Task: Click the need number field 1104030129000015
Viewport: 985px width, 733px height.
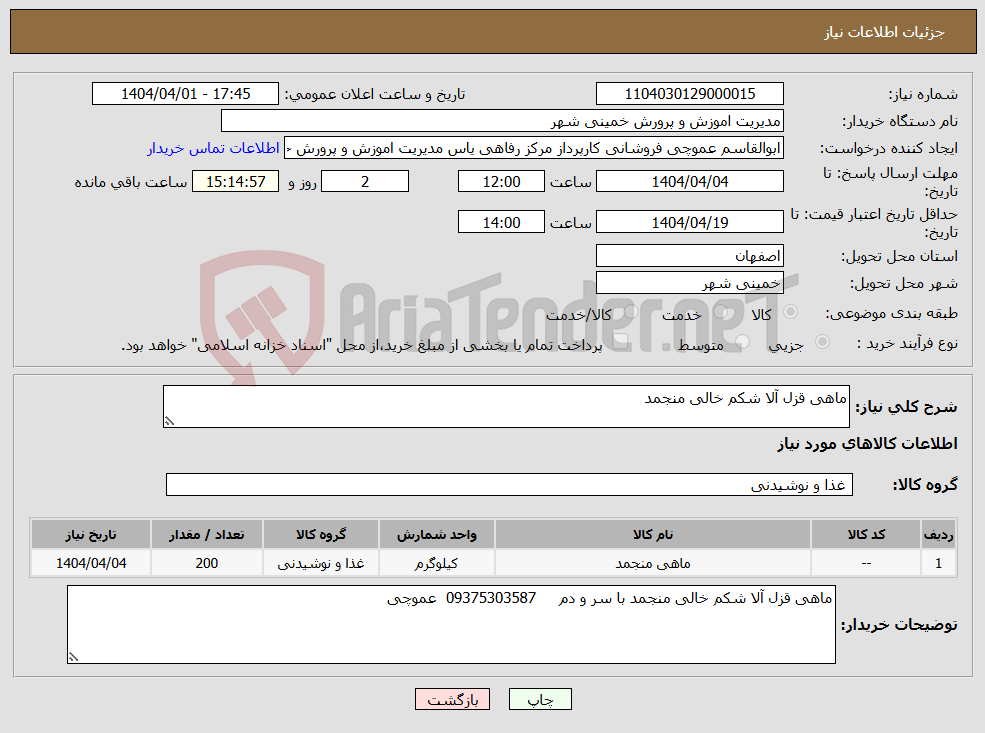Action: click(x=690, y=94)
